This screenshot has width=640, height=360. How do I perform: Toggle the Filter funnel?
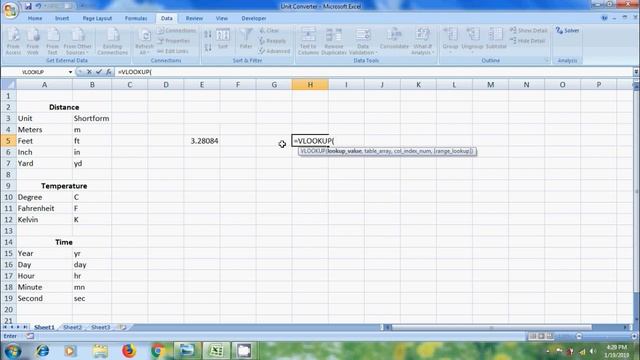click(x=246, y=39)
